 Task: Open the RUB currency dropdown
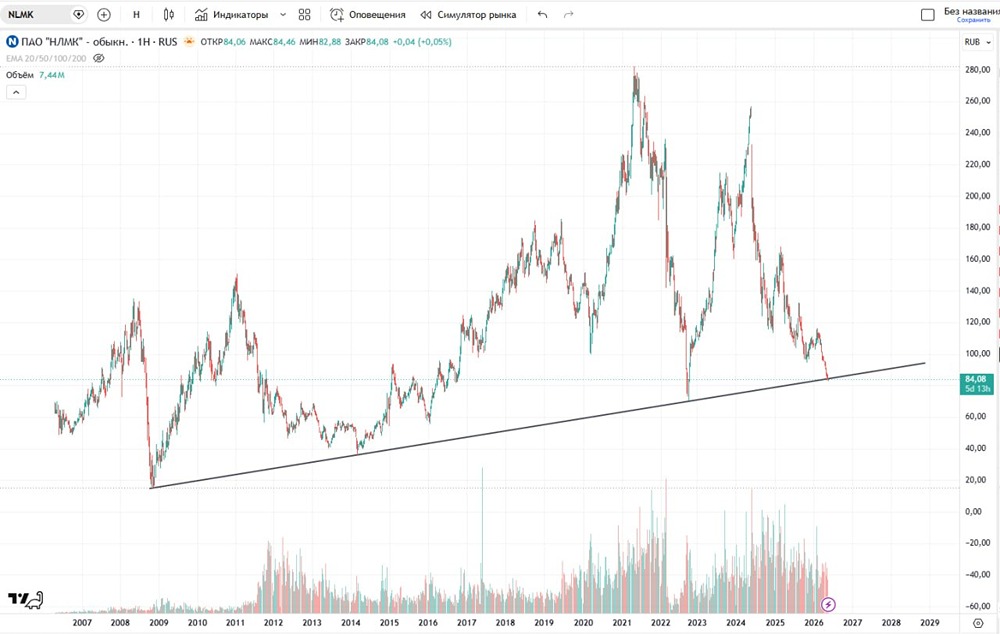978,41
